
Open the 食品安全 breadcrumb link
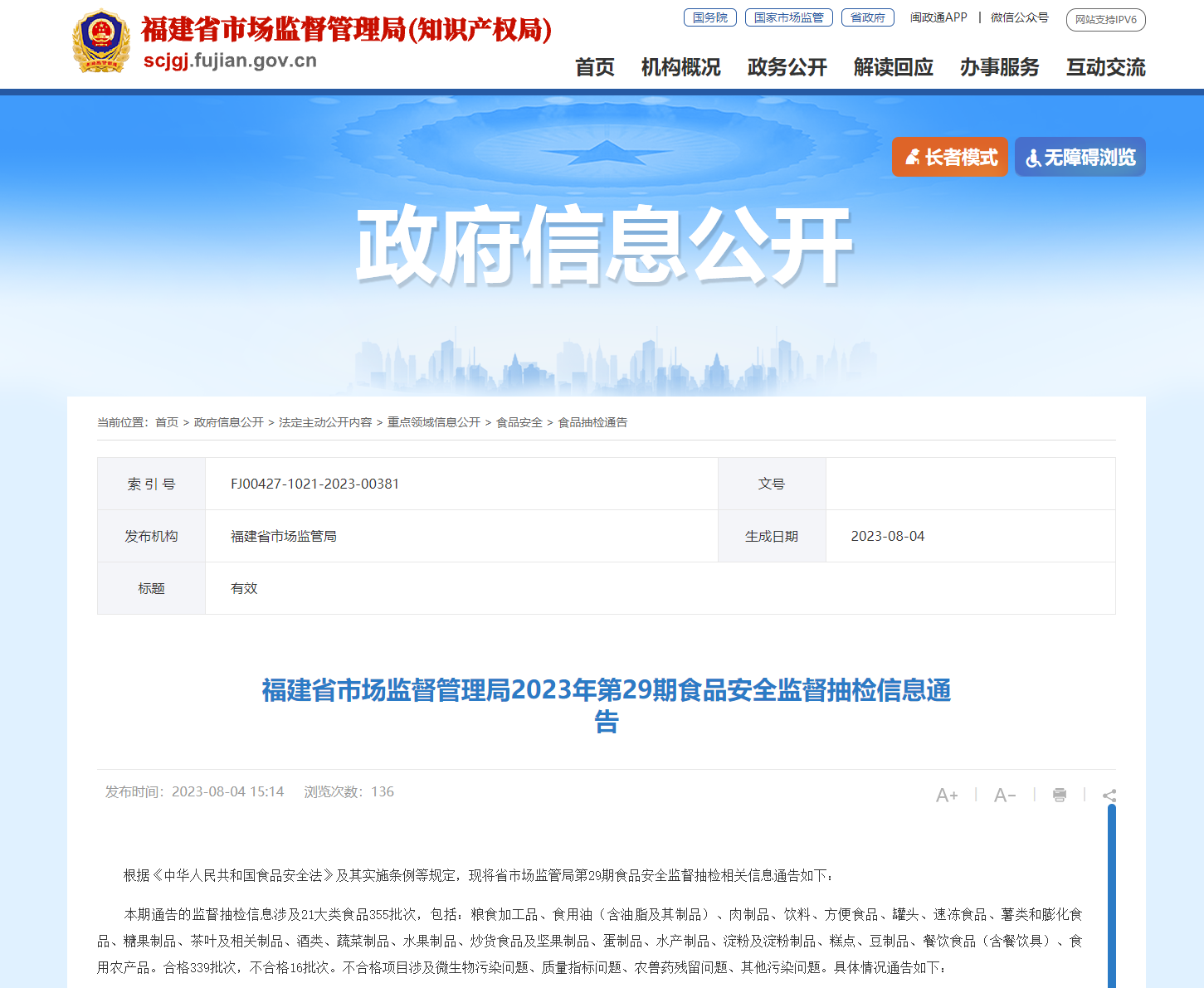(x=518, y=422)
